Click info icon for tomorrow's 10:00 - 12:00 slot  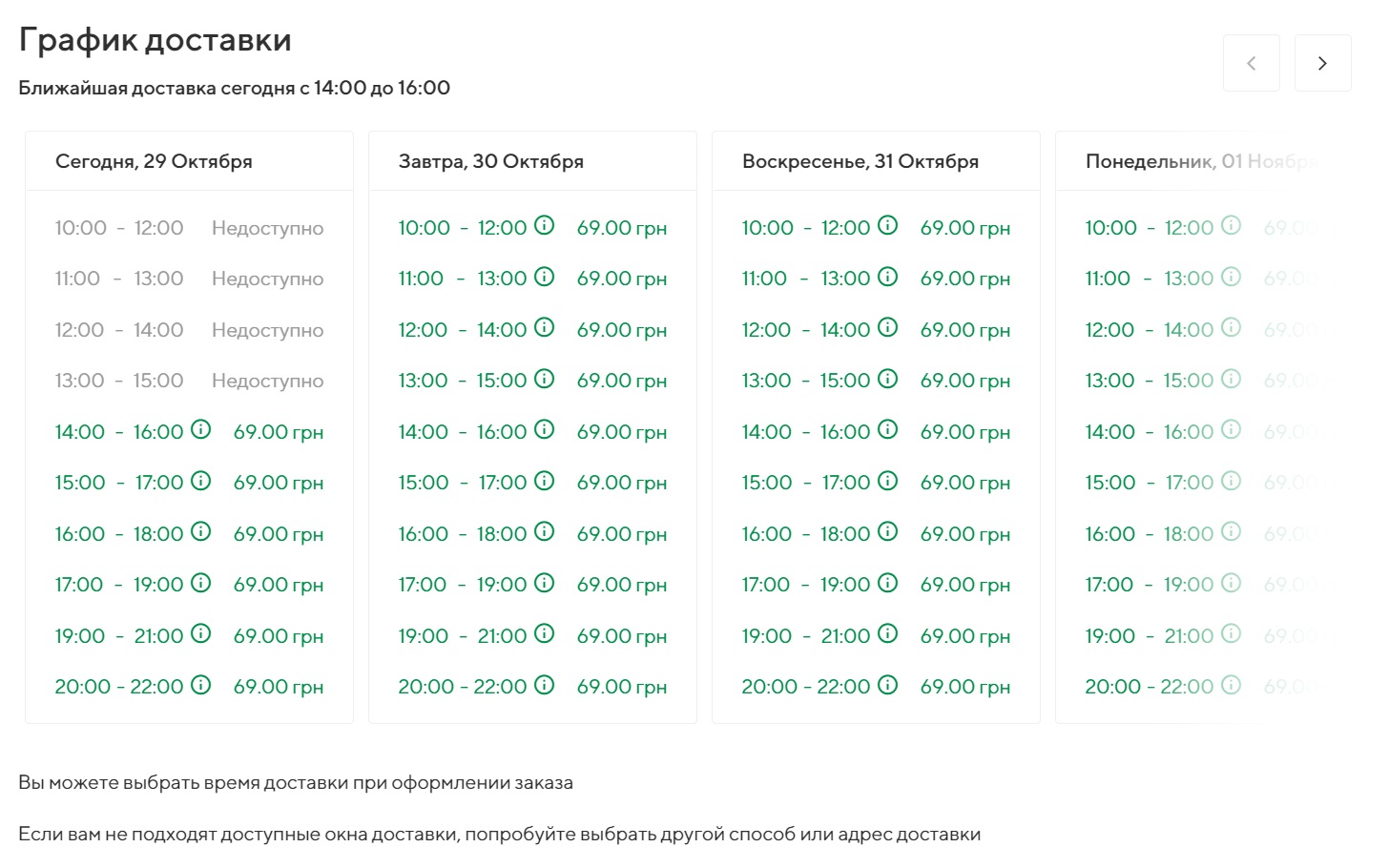(544, 225)
